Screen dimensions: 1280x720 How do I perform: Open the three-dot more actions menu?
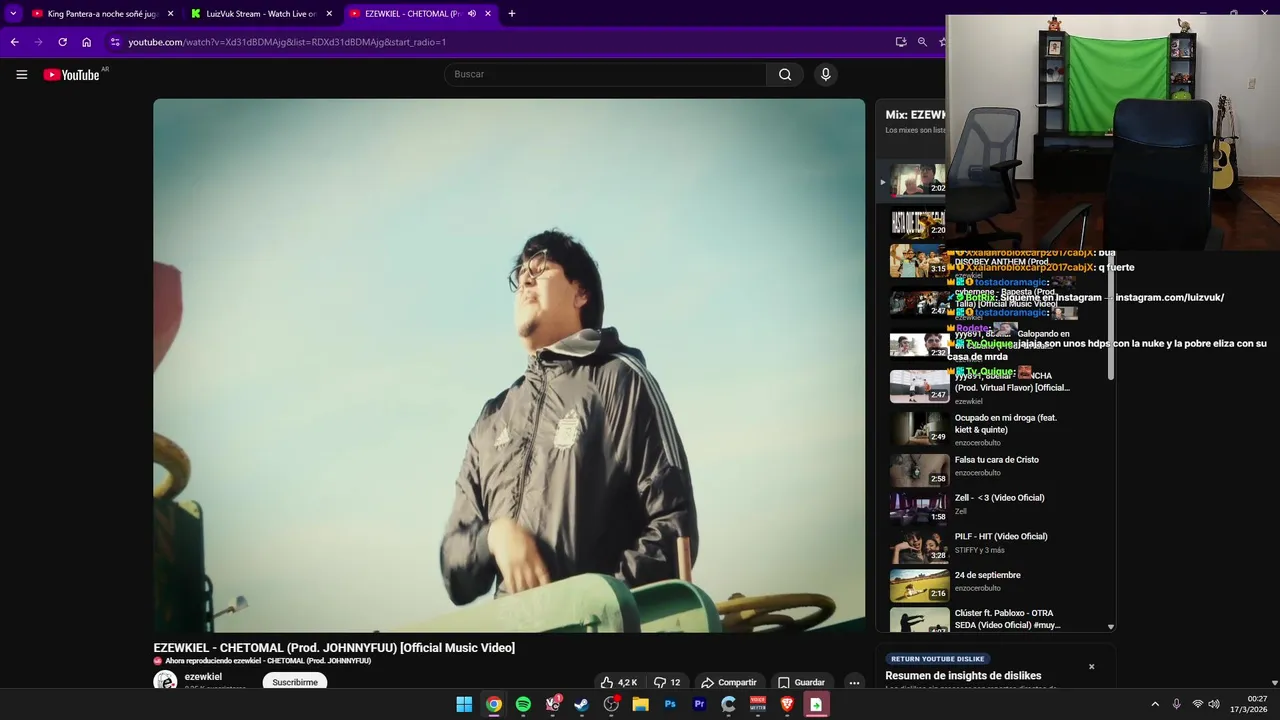tap(854, 683)
